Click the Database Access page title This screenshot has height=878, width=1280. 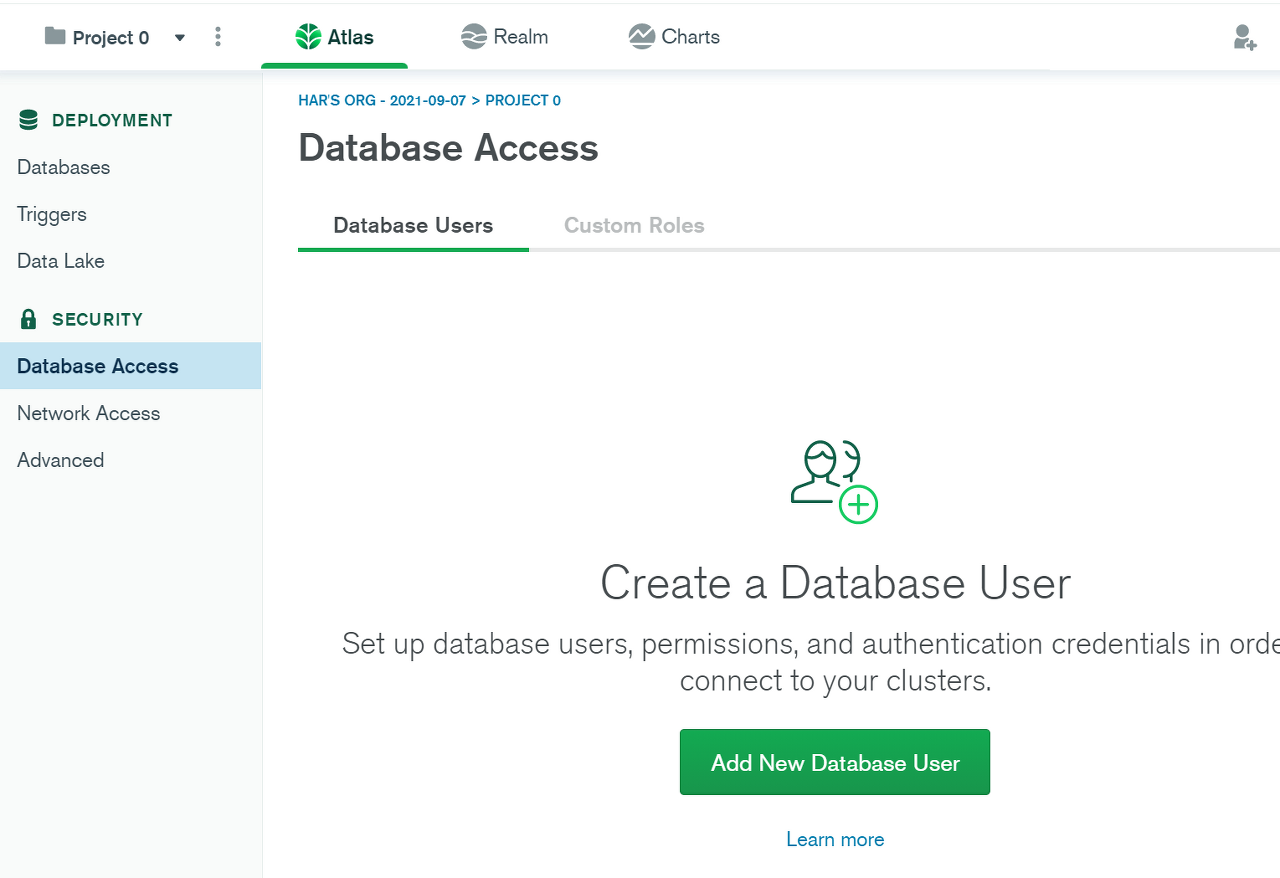click(x=448, y=148)
